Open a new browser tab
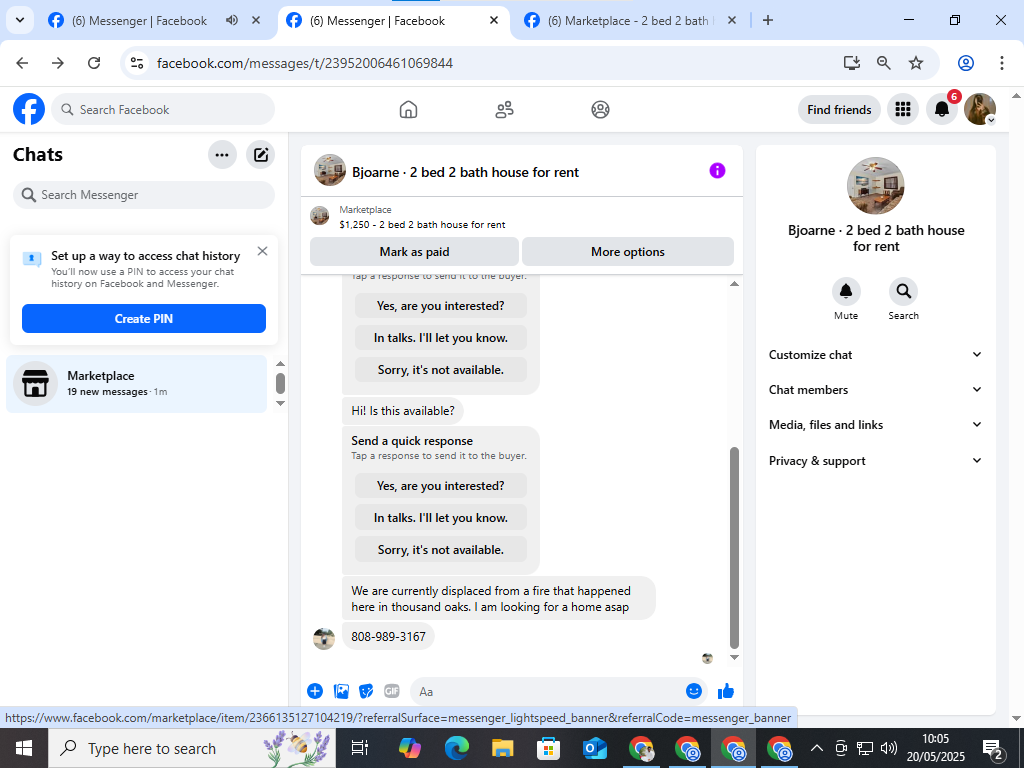 click(x=768, y=20)
